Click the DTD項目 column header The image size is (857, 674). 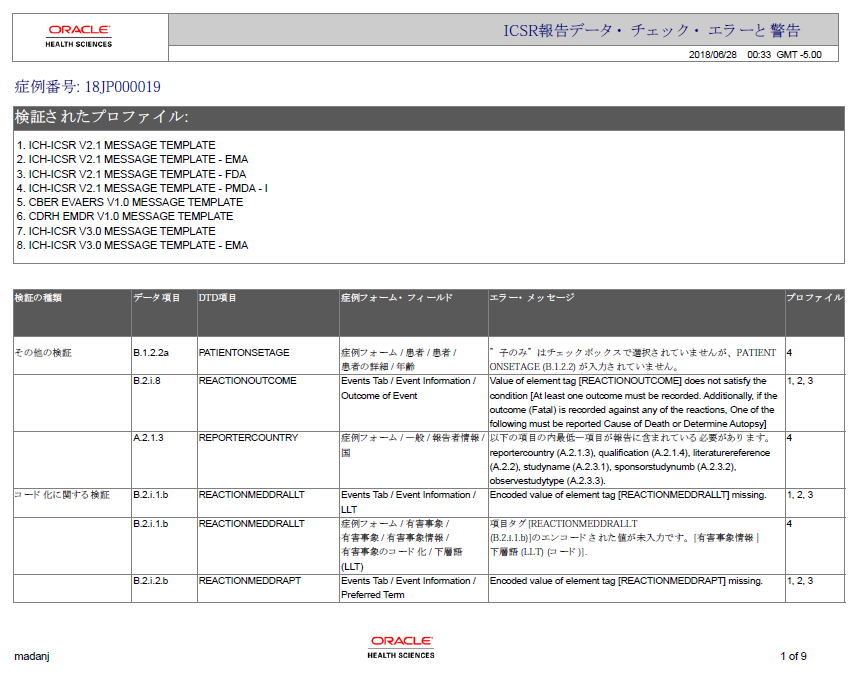click(217, 300)
